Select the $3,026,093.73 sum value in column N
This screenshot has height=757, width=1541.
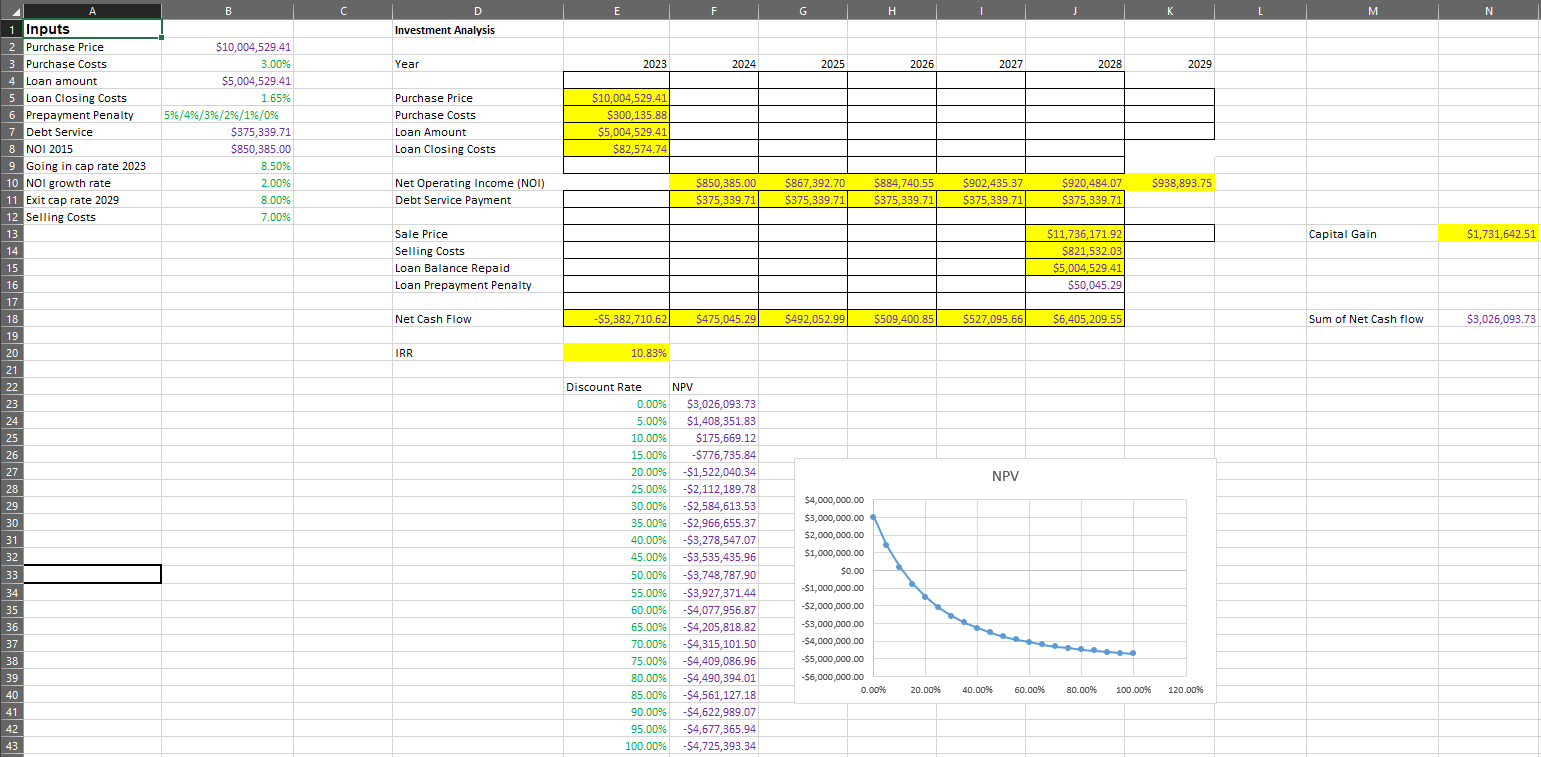tap(1488, 319)
